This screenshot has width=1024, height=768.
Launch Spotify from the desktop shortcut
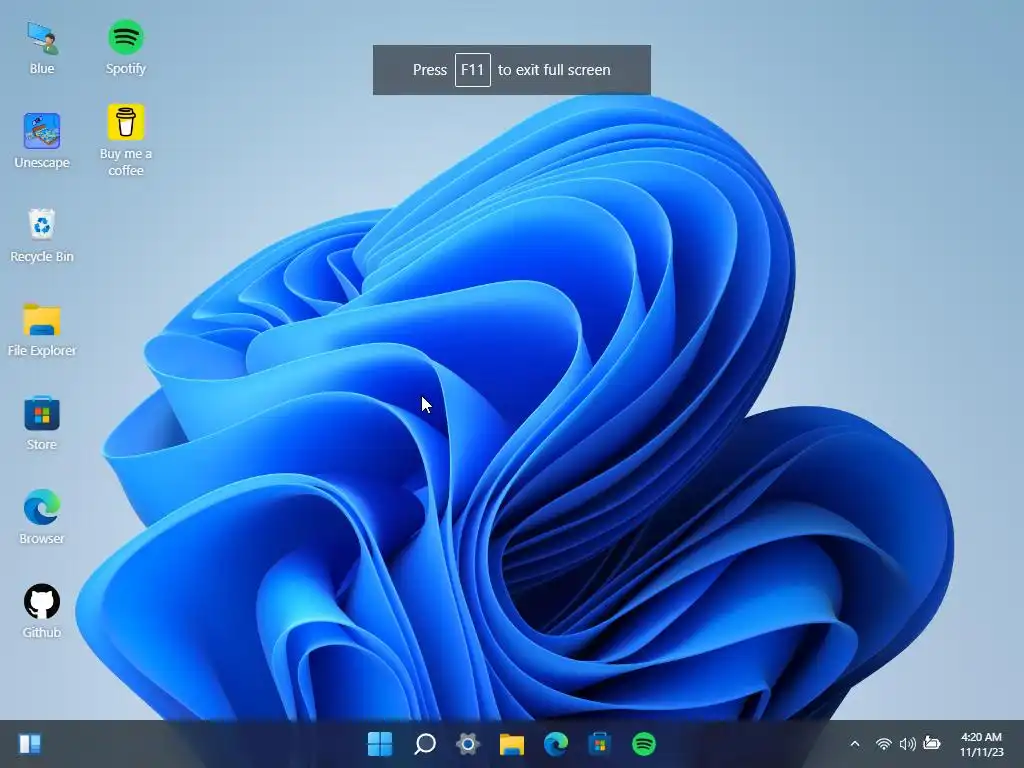coord(125,47)
